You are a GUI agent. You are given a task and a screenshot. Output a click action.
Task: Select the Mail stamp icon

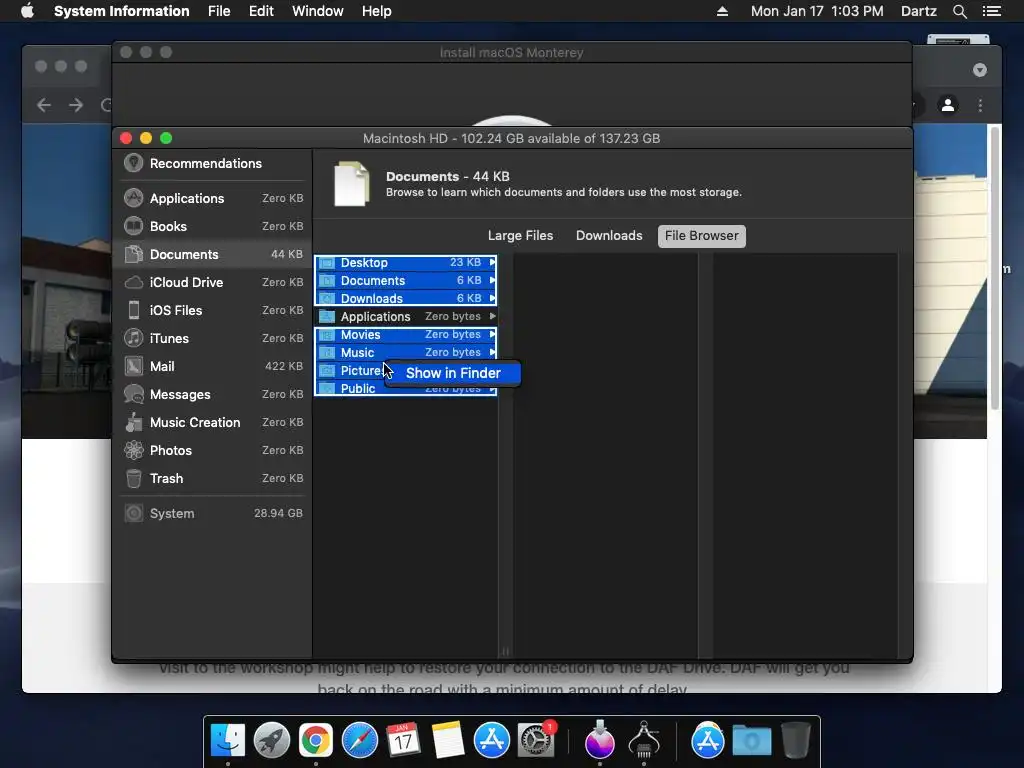133,366
